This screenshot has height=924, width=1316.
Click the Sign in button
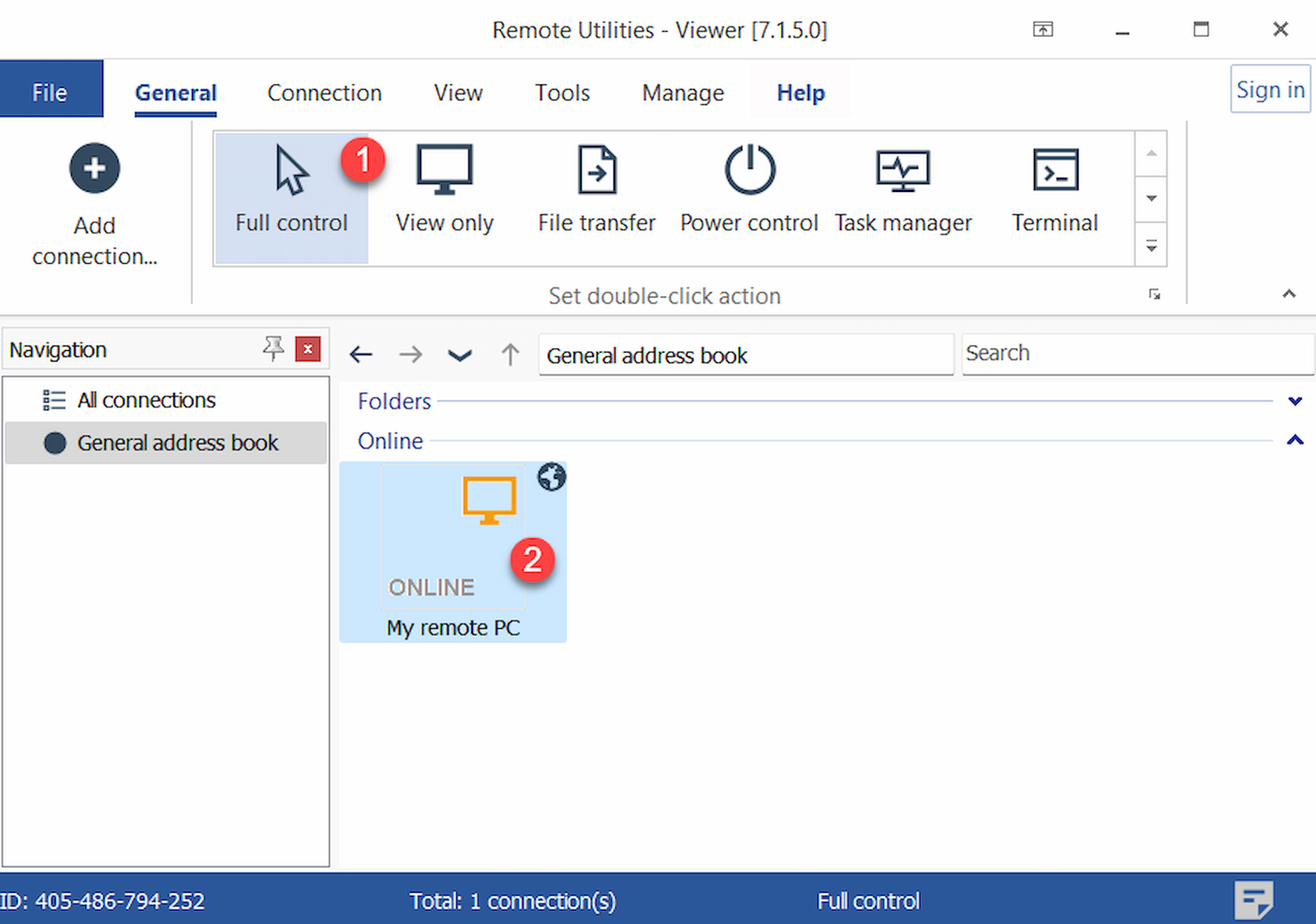(1270, 88)
